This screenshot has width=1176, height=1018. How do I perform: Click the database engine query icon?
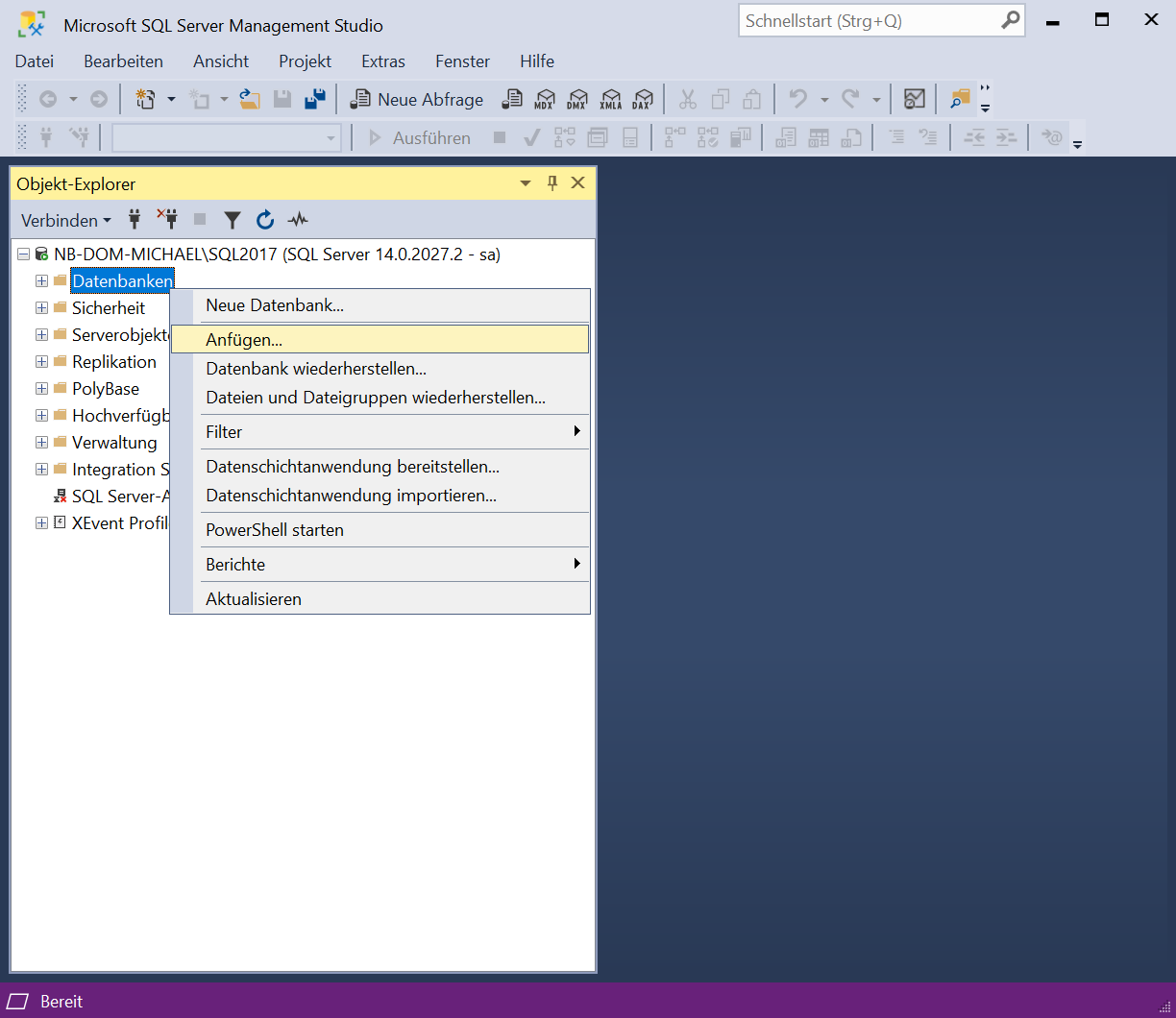pos(514,99)
